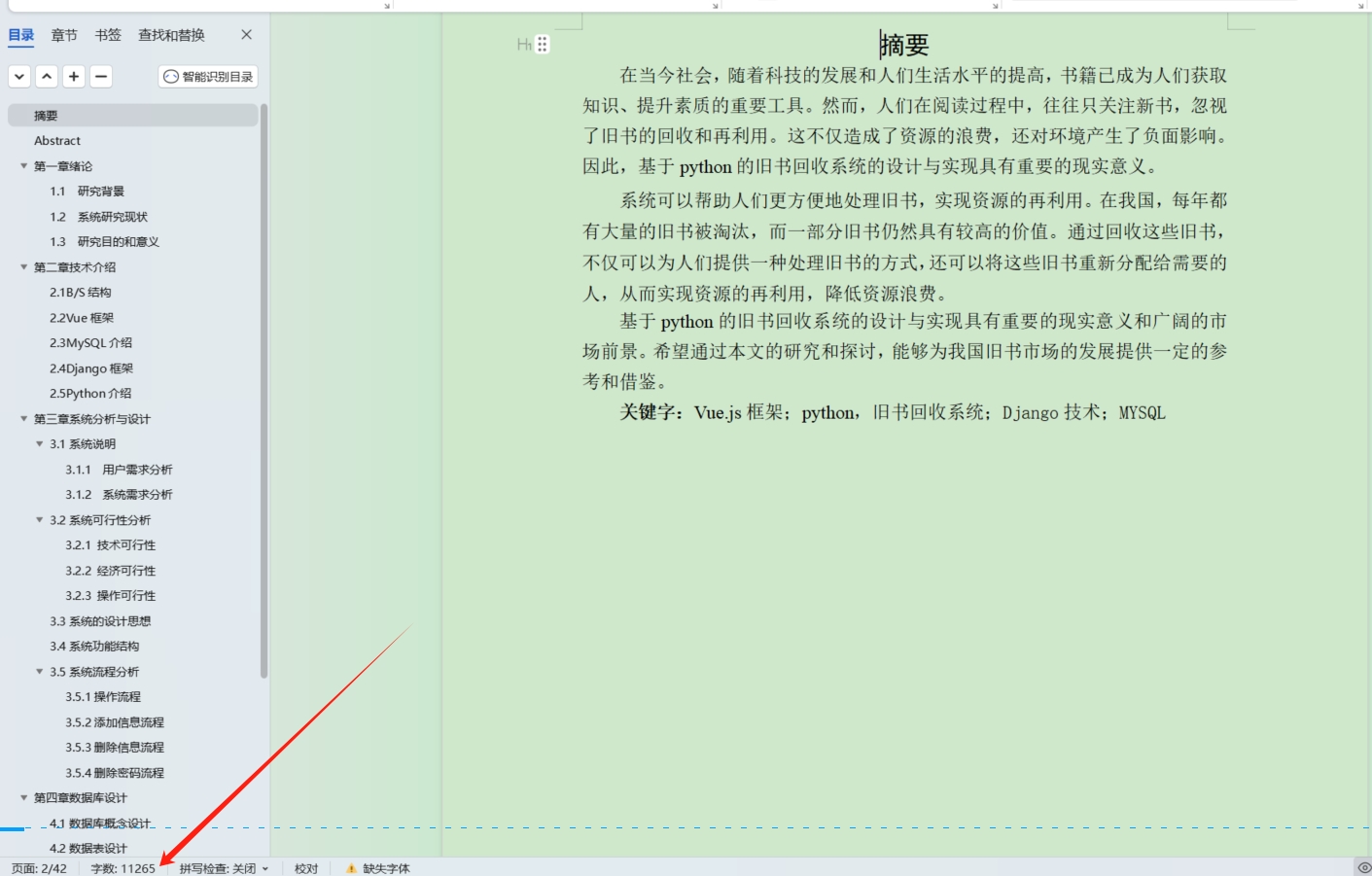This screenshot has height=876, width=1372.
Task: Go to 4.1 数据库概念设计 section
Action: click(100, 823)
